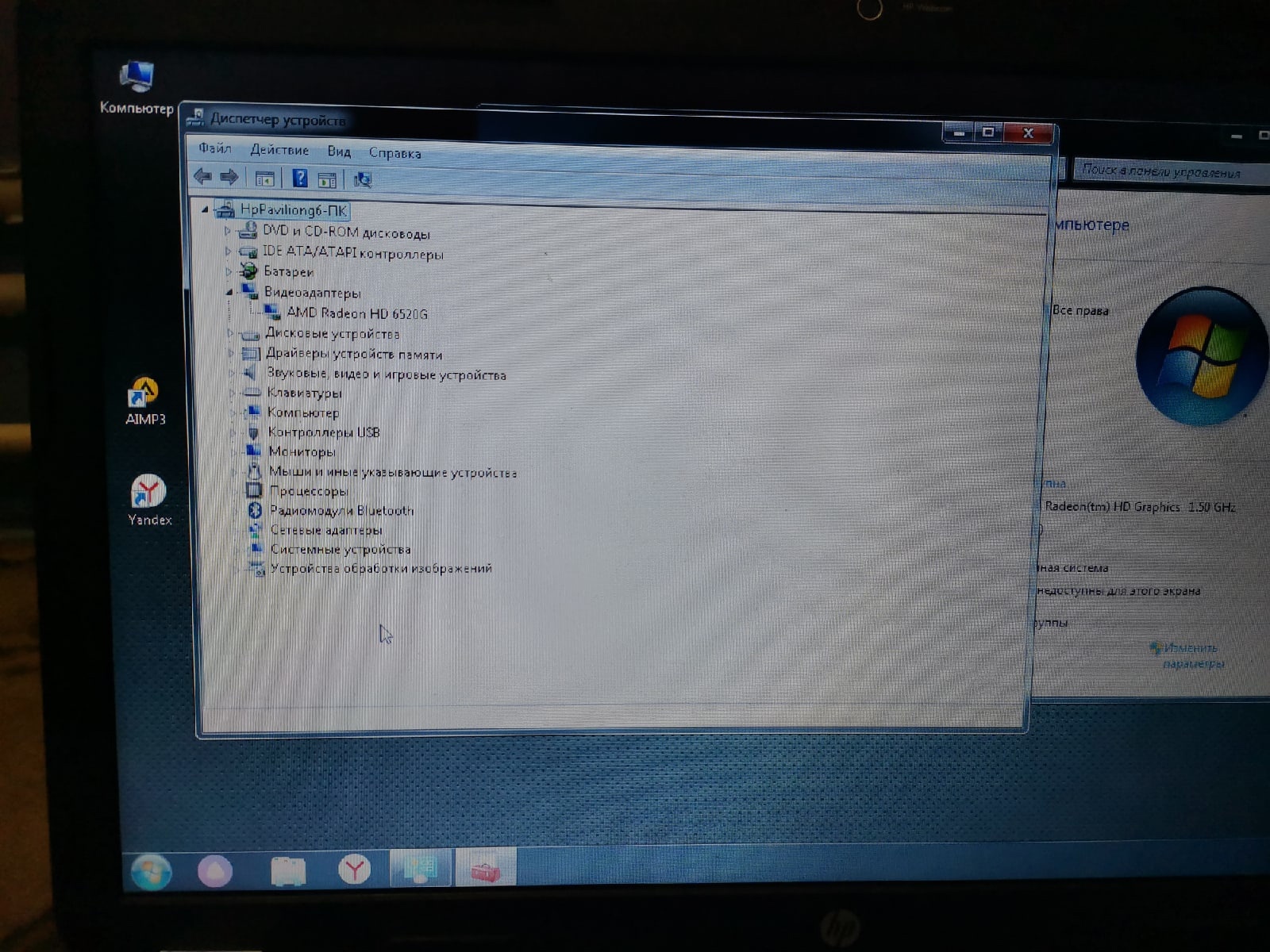Switch to Device Manager toolbox taskbar button

point(485,867)
